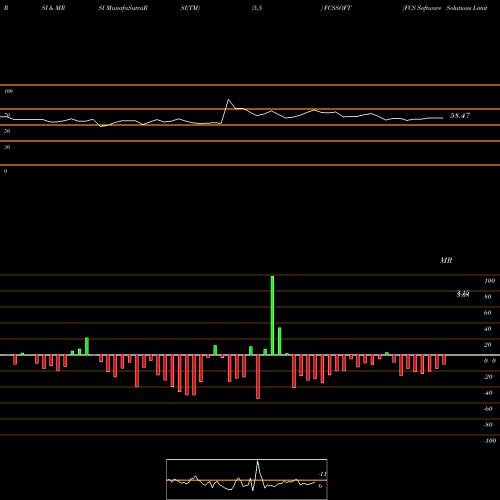Click 'FCS Software Solutions Limit' title text
Screen dimensions: 500x500
click(445, 8)
